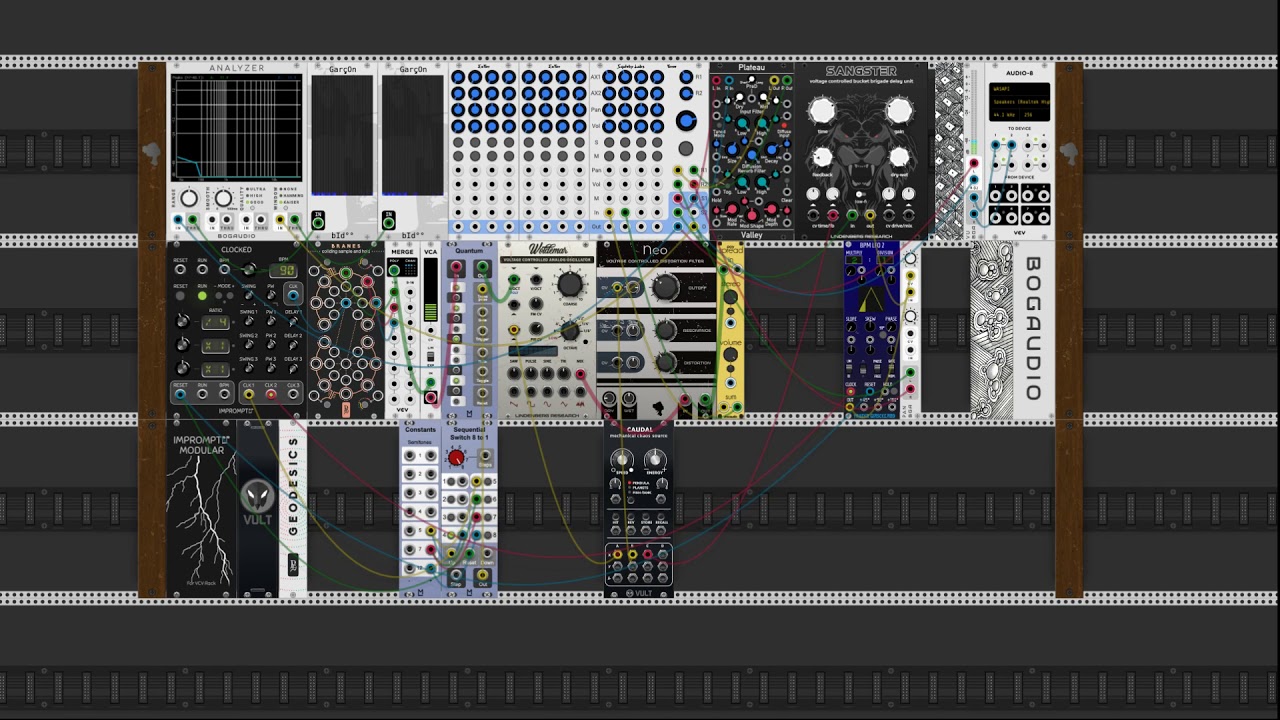The height and width of the screenshot is (720, 1280).
Task: Turn the COARSE knob on Woldemar oscillator
Action: pyautogui.click(x=570, y=284)
